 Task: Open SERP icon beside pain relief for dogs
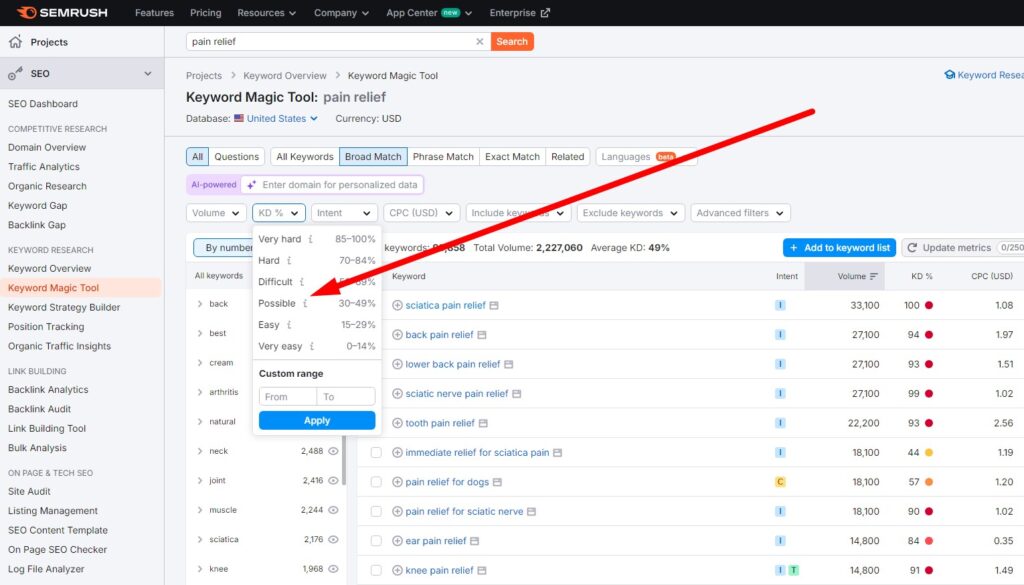coord(497,482)
